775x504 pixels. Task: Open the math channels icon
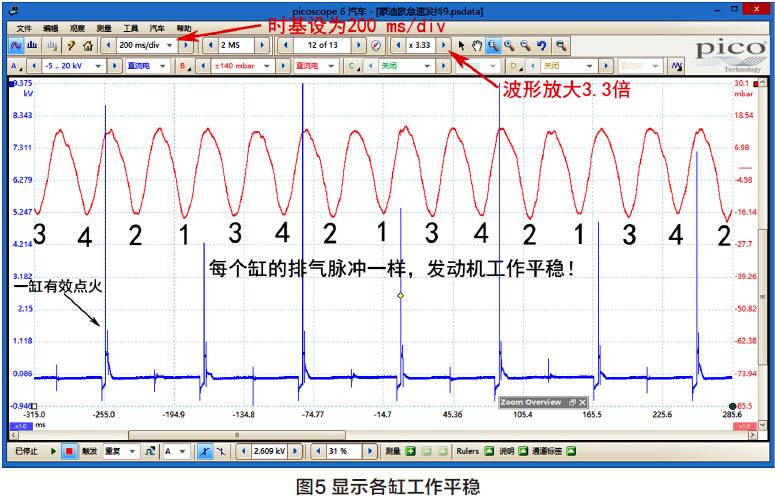676,66
